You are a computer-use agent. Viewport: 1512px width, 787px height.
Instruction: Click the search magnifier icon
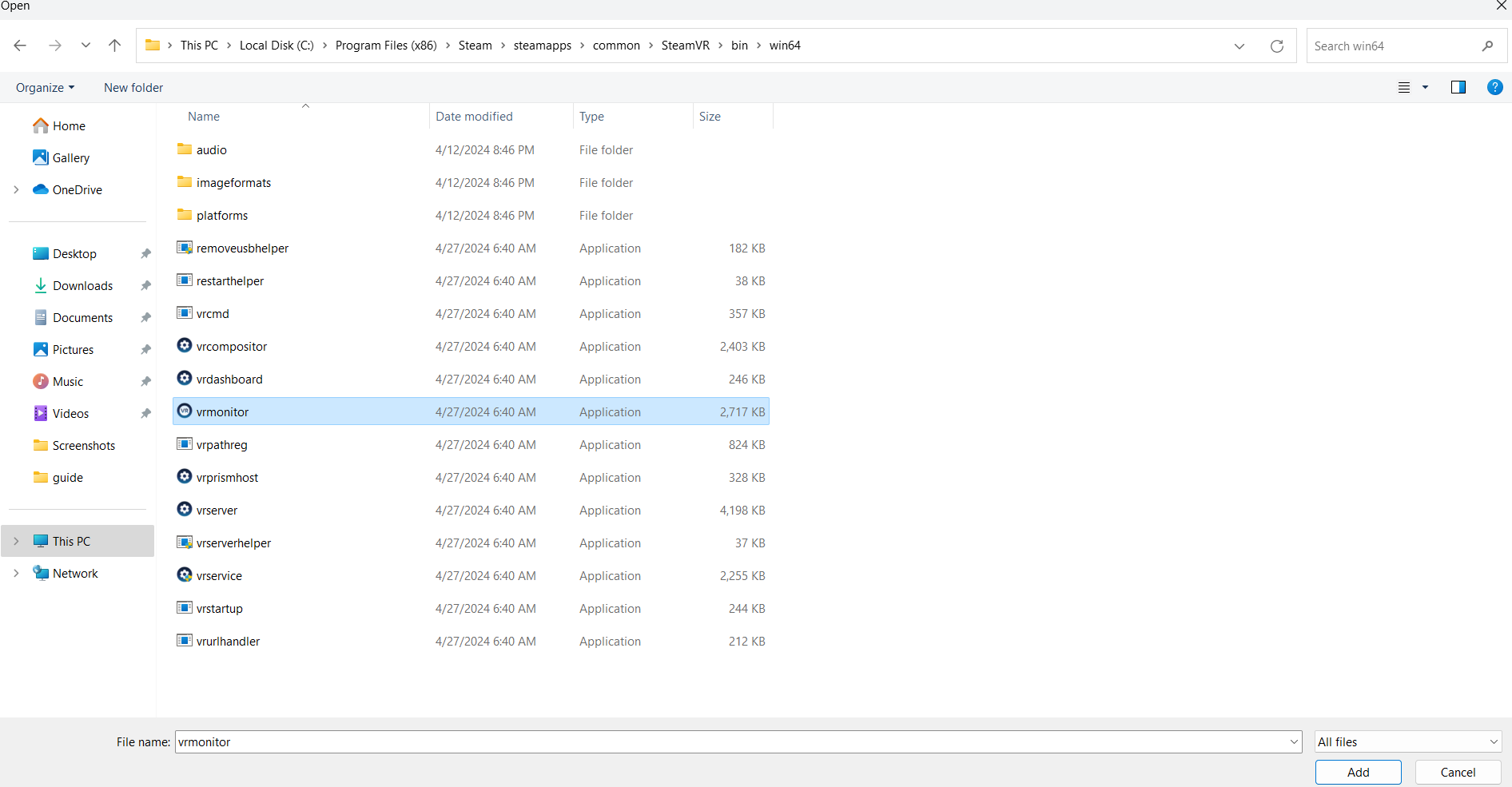tap(1487, 46)
